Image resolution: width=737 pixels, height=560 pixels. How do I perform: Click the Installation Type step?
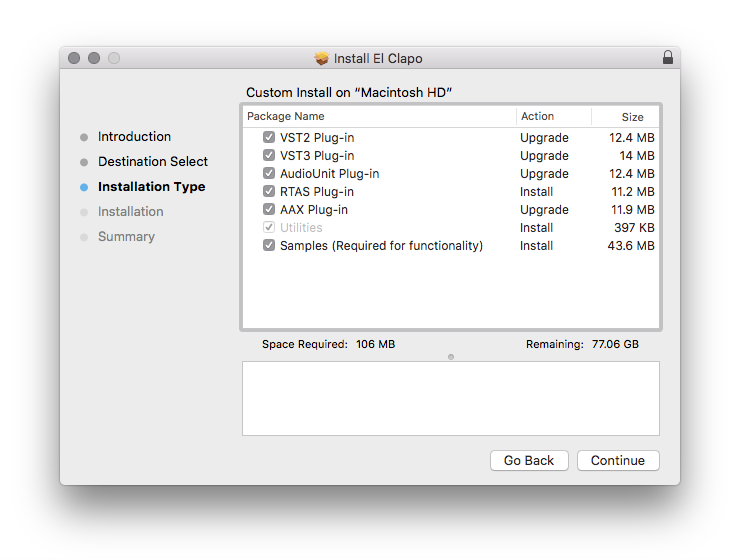[151, 187]
